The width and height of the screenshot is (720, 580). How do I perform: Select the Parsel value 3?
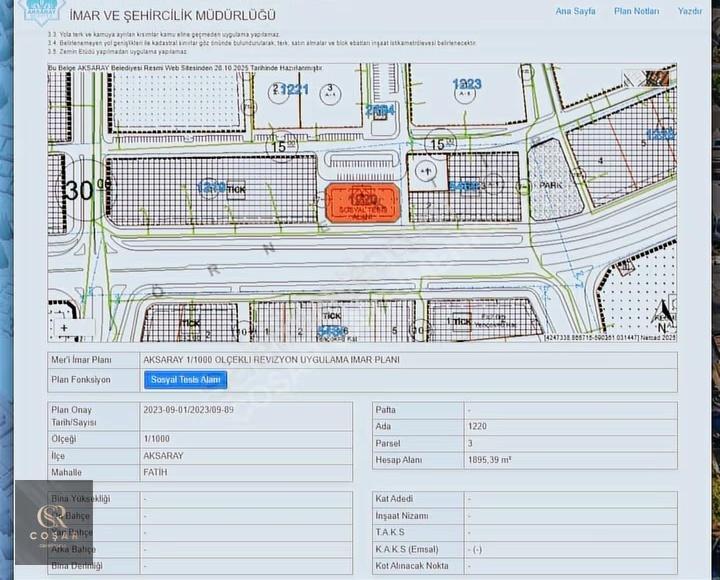(x=470, y=444)
